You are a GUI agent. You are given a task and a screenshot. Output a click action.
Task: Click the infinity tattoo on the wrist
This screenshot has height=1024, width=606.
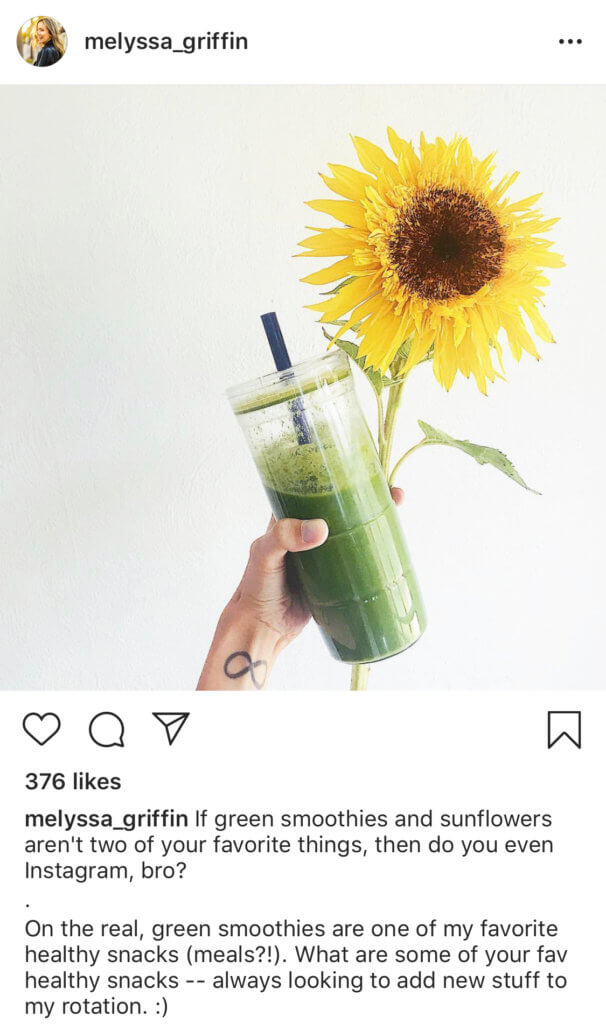coord(246,668)
